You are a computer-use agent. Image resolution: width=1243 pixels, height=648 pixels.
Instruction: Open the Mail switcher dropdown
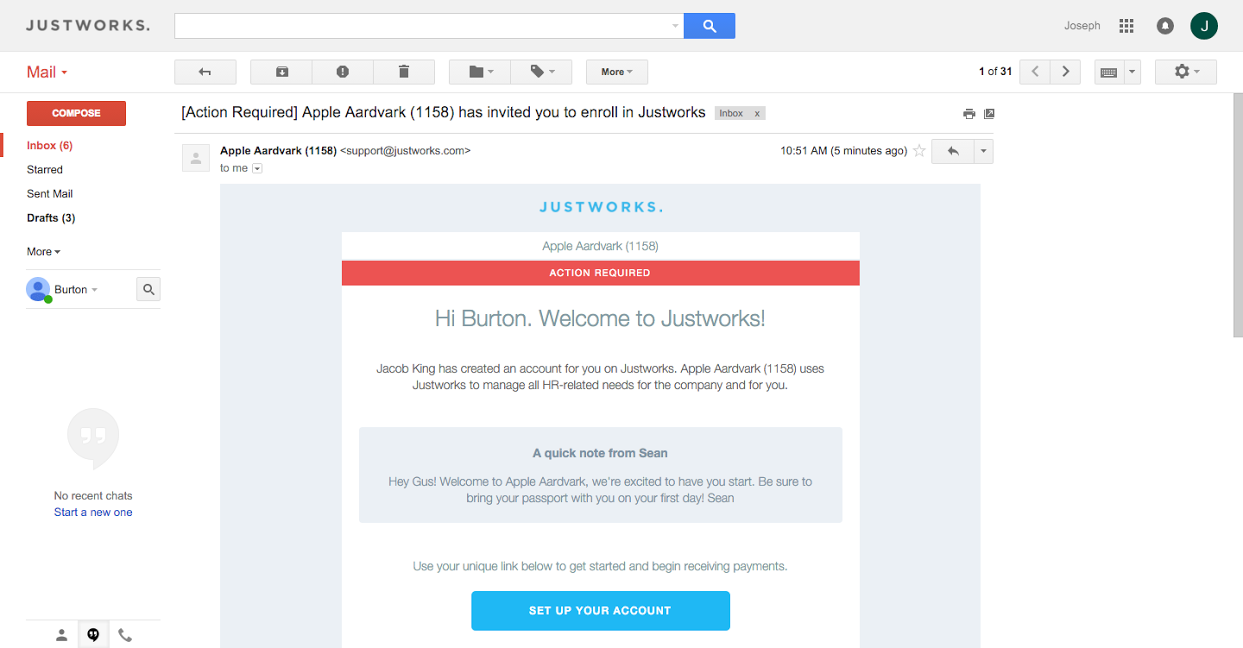click(x=47, y=72)
